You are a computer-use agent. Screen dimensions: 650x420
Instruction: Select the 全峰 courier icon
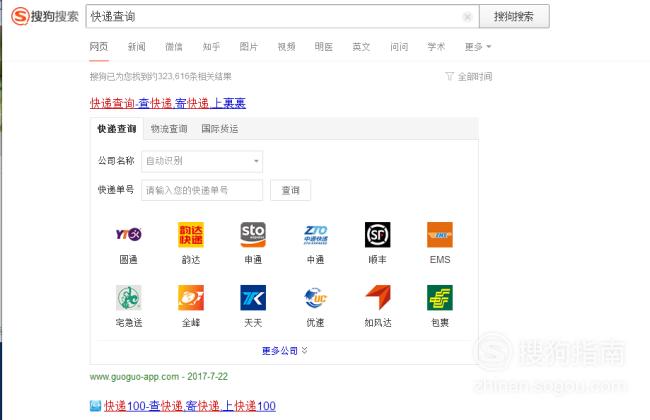[x=191, y=298]
